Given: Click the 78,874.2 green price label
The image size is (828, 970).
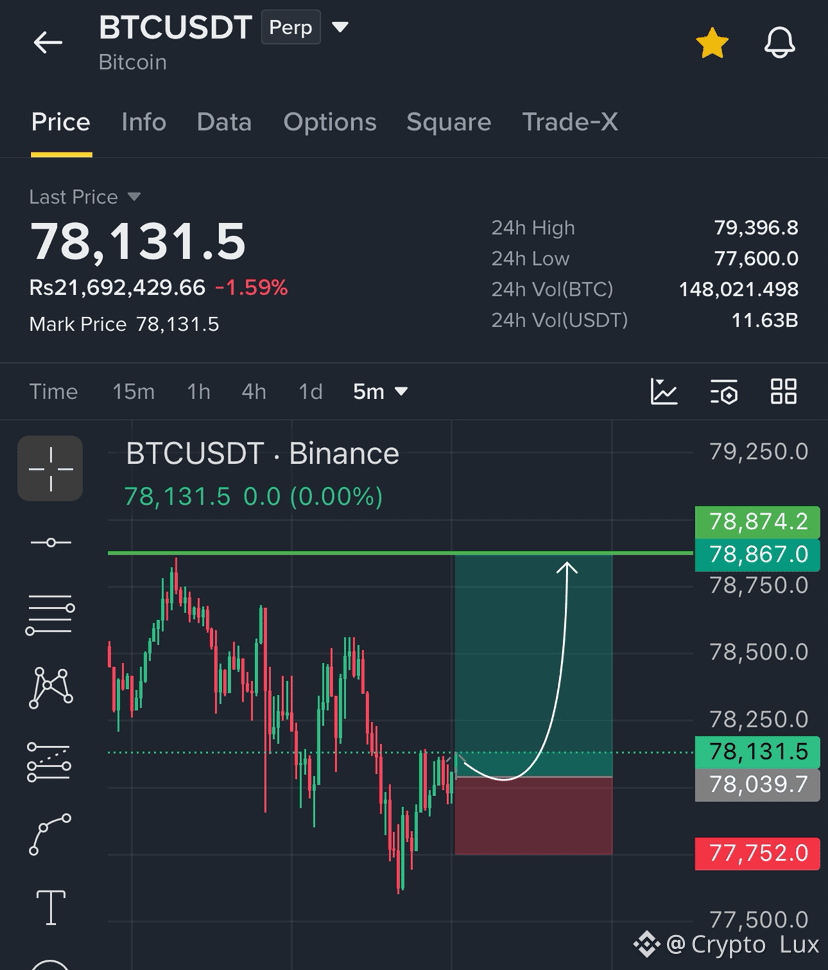Looking at the screenshot, I should tap(757, 521).
